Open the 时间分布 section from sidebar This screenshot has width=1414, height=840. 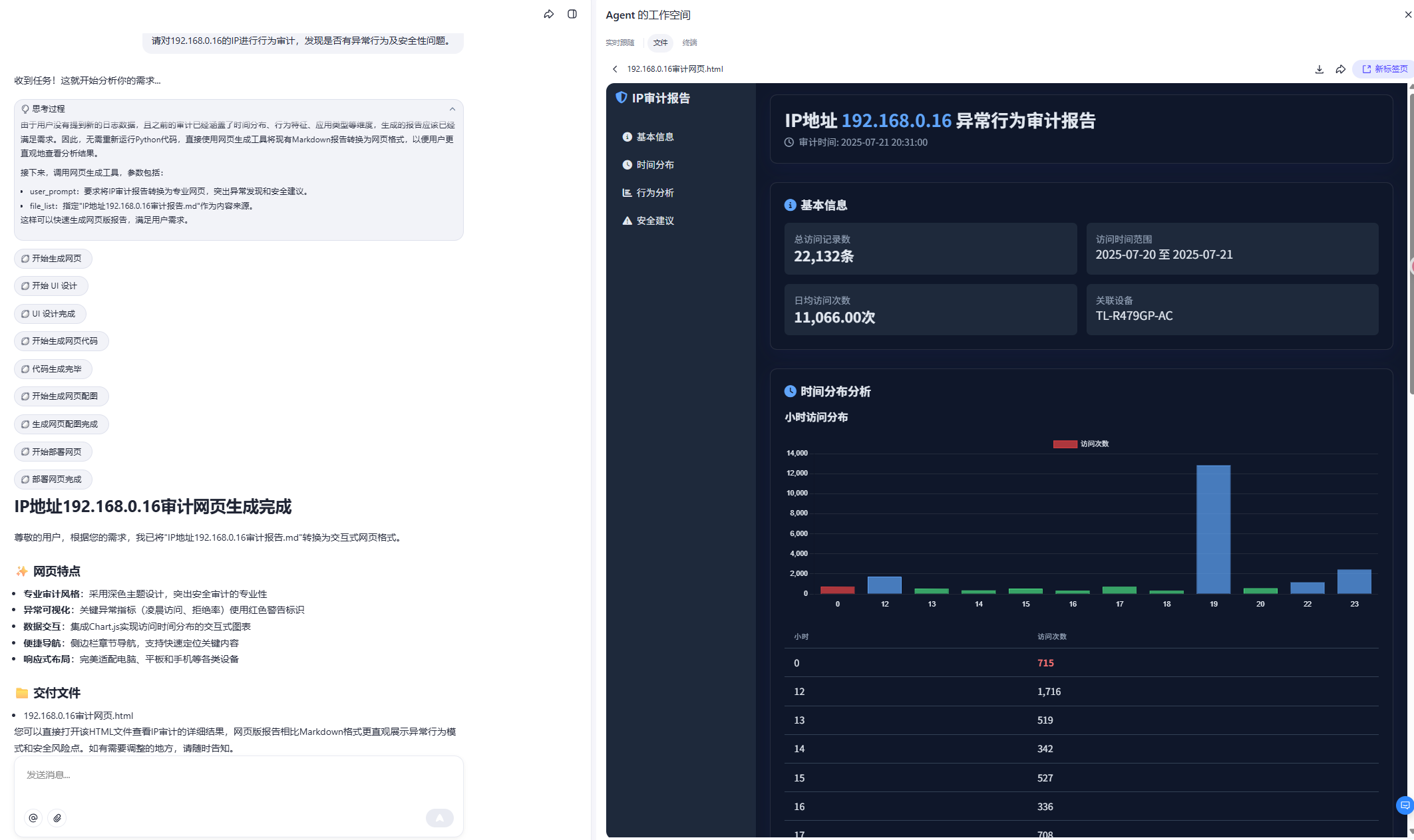point(655,165)
